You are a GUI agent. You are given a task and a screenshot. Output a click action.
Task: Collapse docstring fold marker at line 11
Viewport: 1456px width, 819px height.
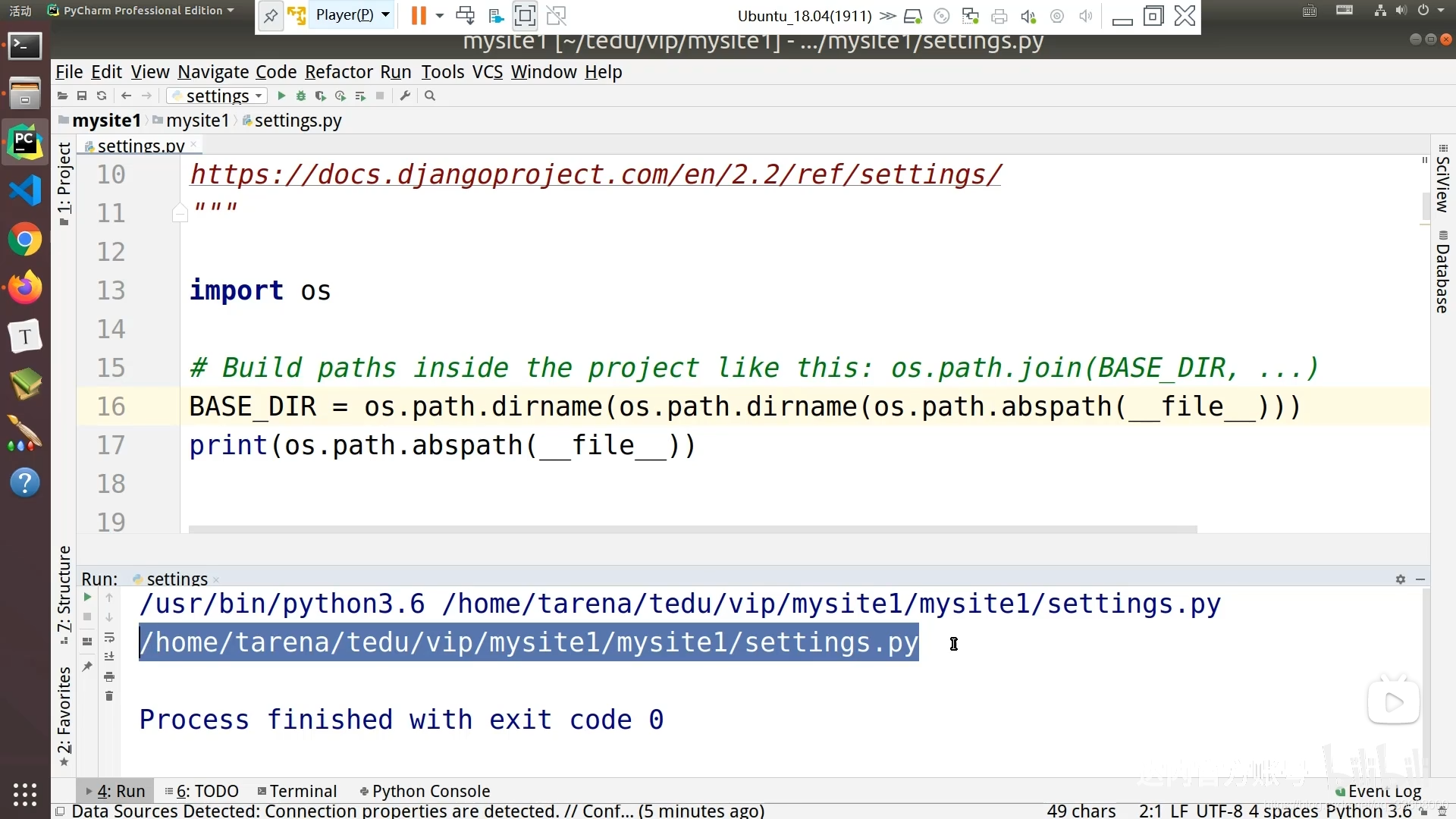180,213
